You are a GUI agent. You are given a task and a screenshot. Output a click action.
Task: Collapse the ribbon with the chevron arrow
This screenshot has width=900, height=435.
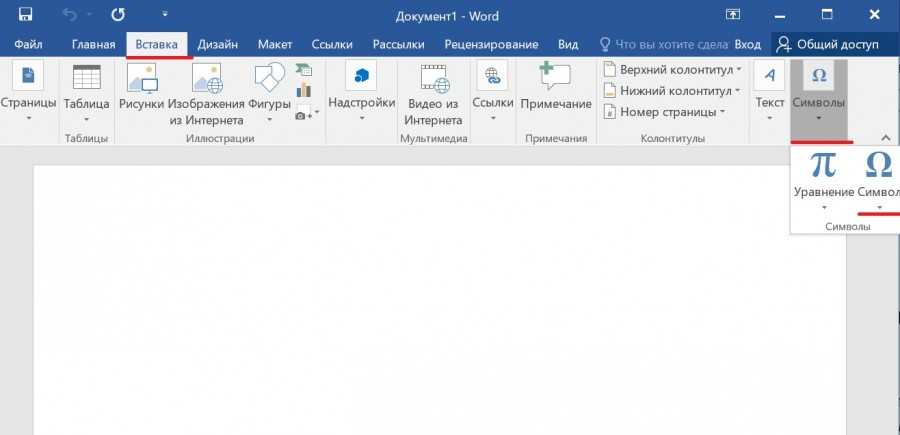(884, 138)
